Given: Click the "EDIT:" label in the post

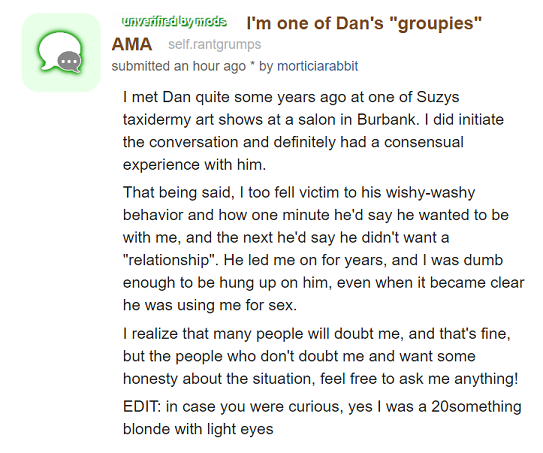Looking at the screenshot, I should point(142,406).
